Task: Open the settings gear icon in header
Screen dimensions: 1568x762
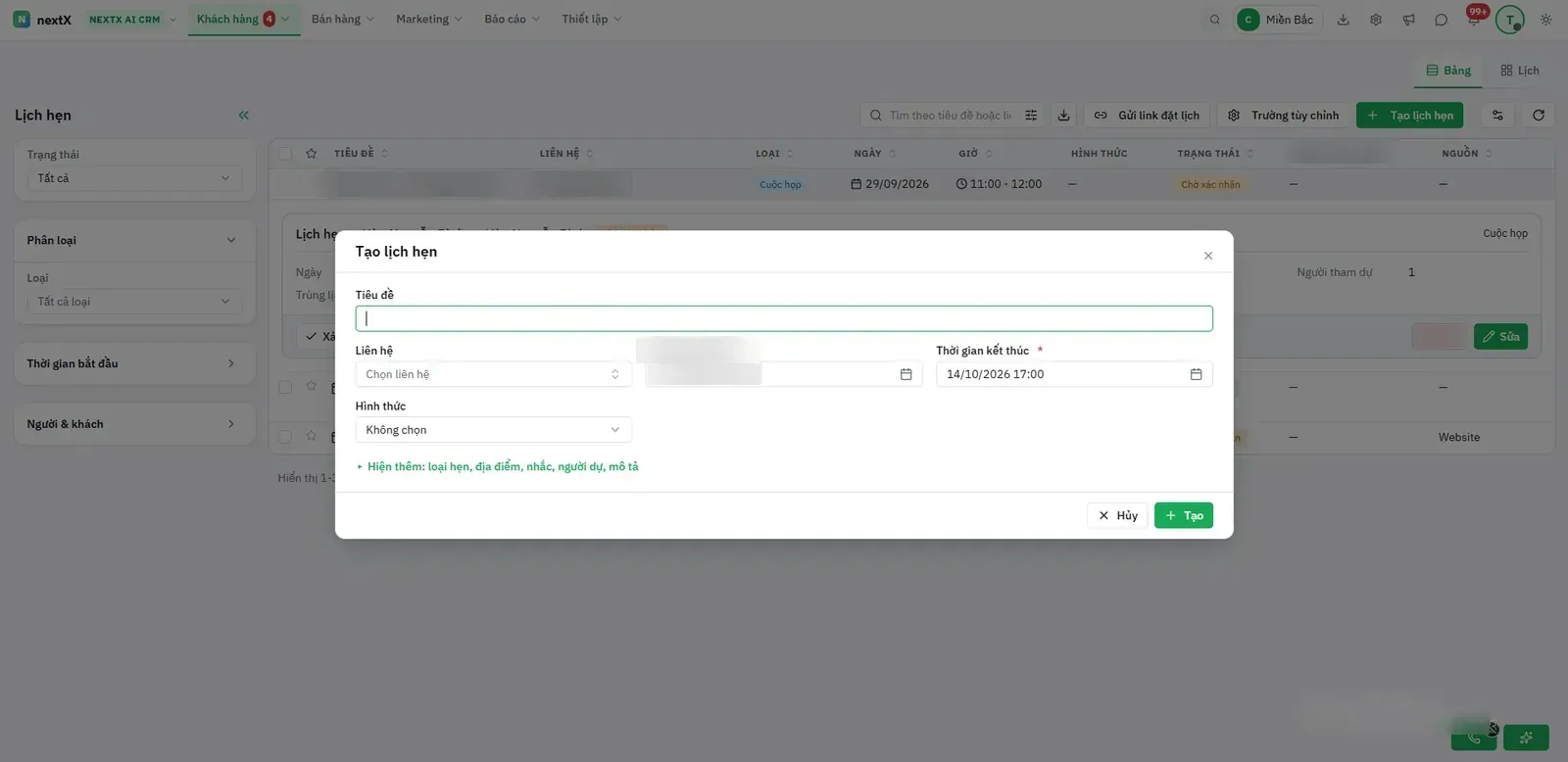Action: coord(1376,20)
